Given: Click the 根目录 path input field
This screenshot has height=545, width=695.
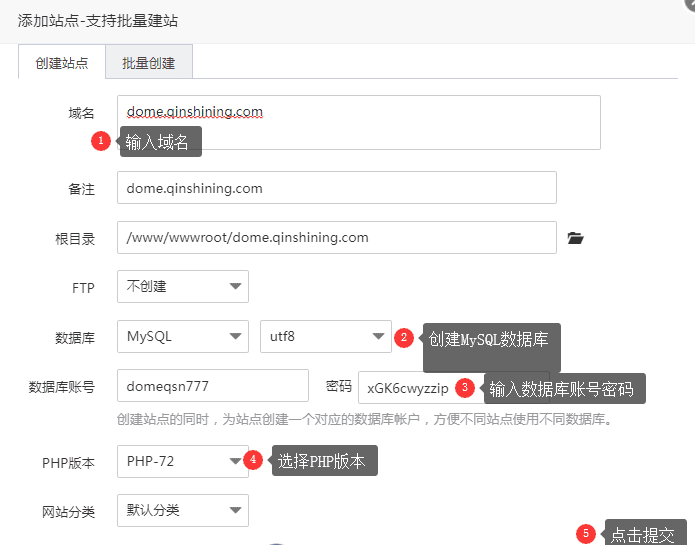Looking at the screenshot, I should tap(337, 237).
